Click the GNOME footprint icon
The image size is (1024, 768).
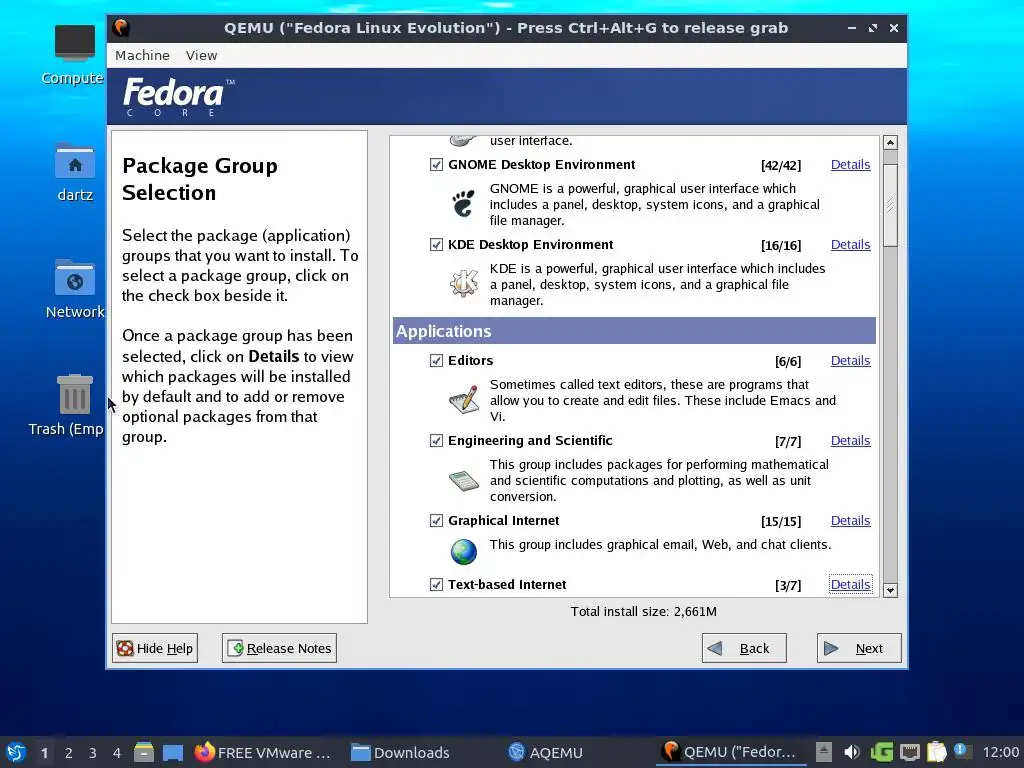click(464, 204)
